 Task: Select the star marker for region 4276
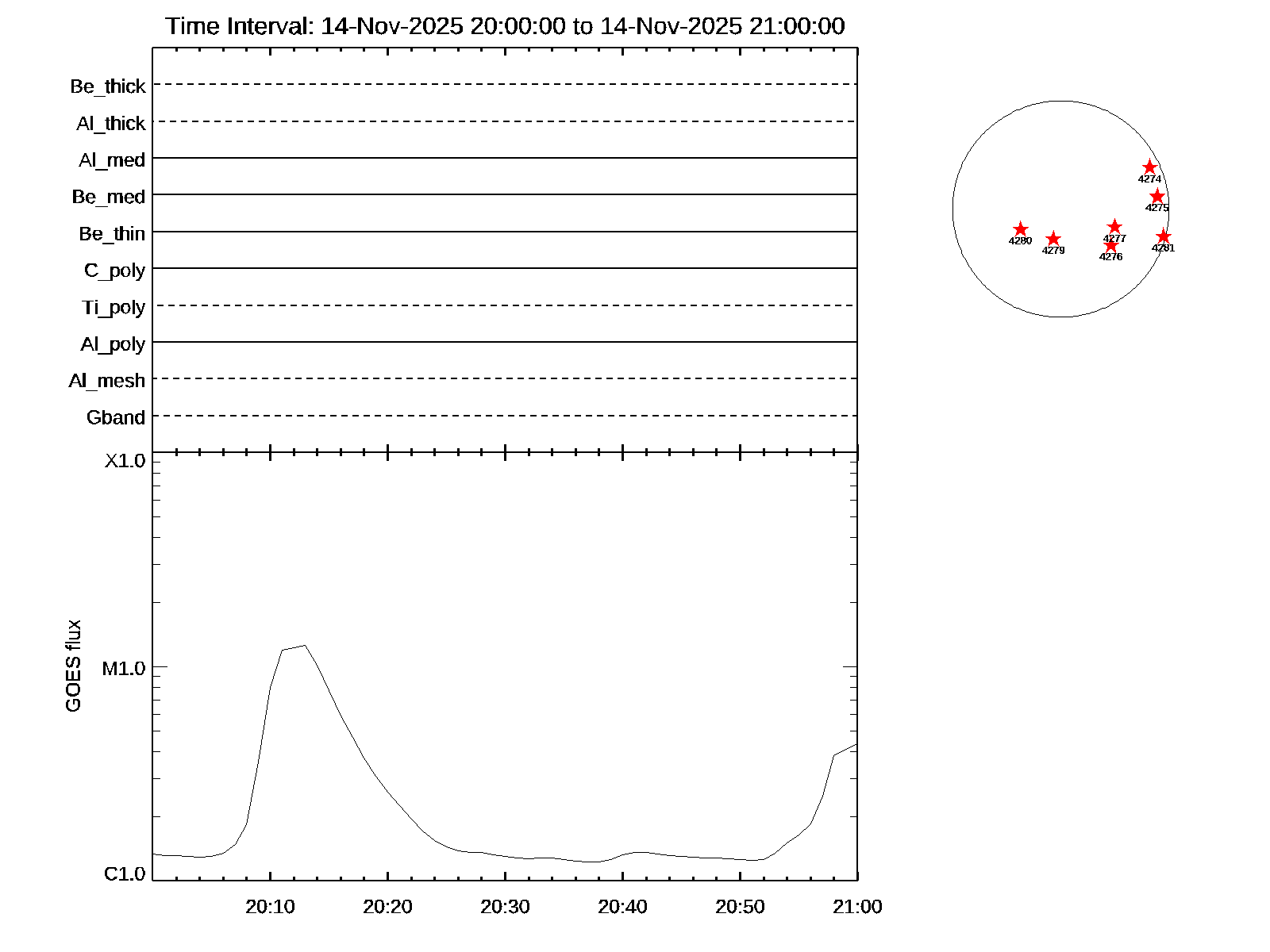1111,245
